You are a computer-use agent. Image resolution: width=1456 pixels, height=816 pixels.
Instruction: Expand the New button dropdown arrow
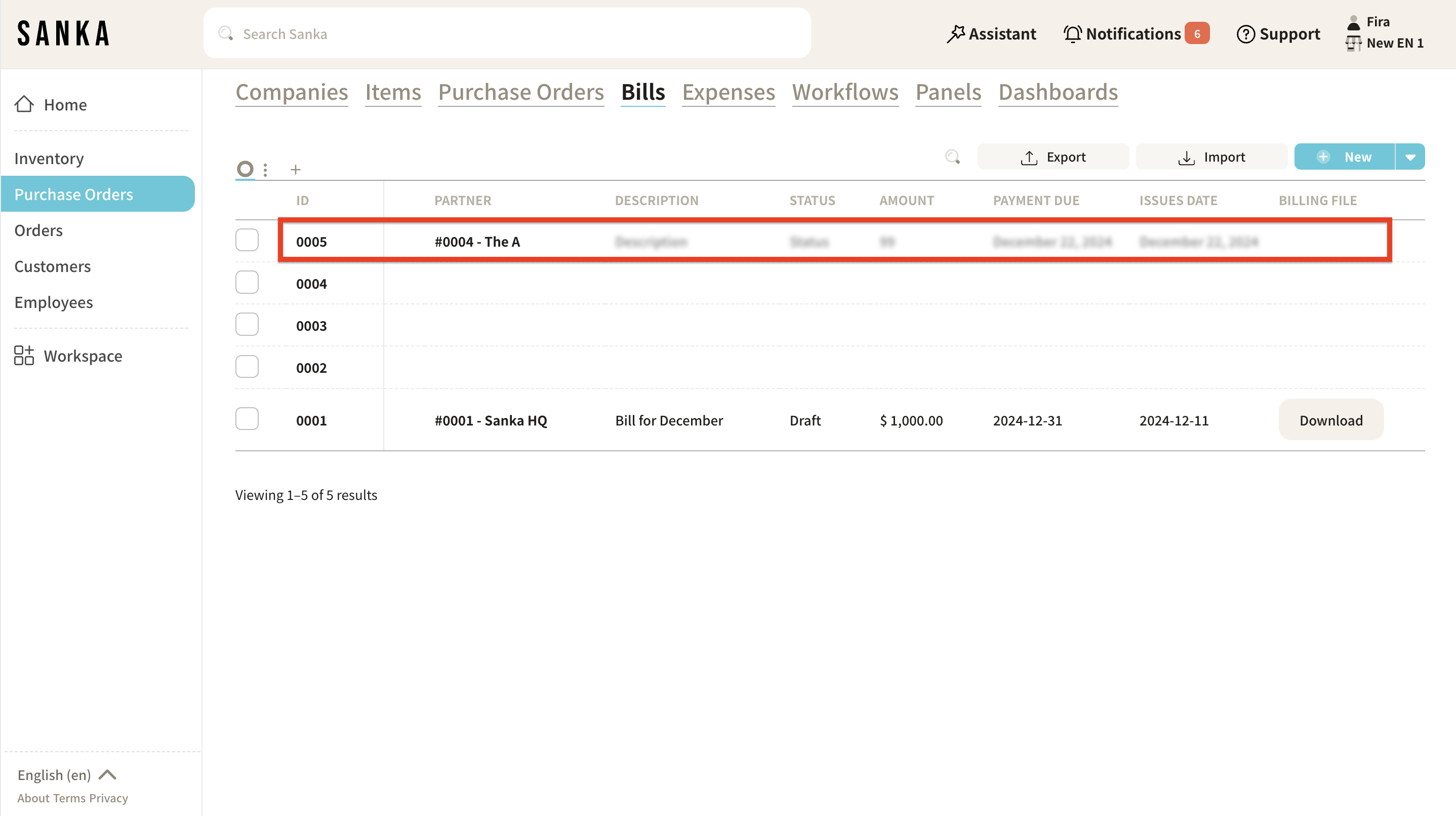(x=1410, y=157)
